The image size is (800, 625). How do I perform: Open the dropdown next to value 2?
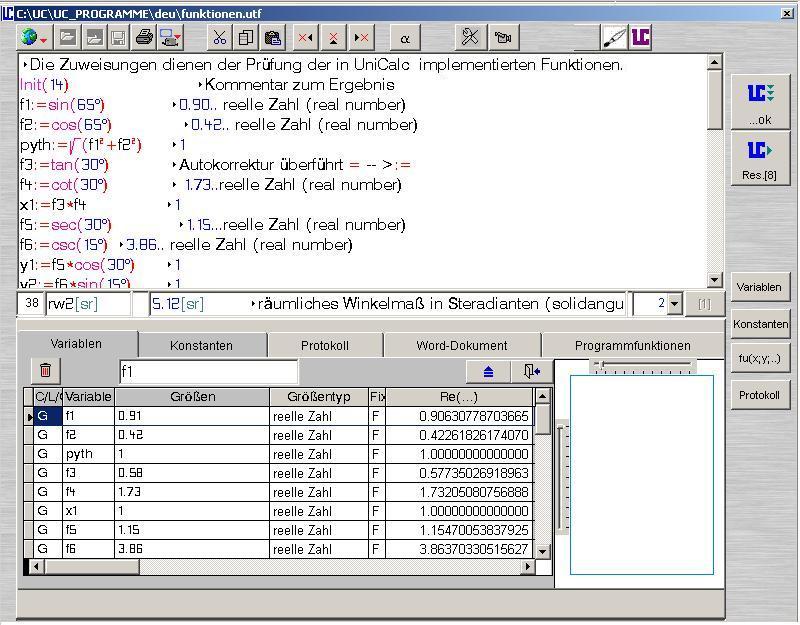tap(674, 304)
